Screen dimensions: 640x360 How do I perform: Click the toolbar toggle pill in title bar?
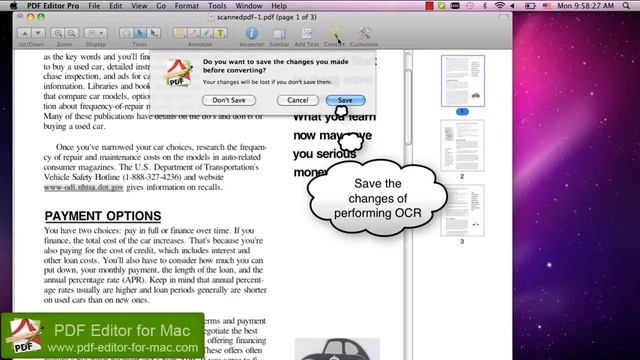tap(504, 17)
